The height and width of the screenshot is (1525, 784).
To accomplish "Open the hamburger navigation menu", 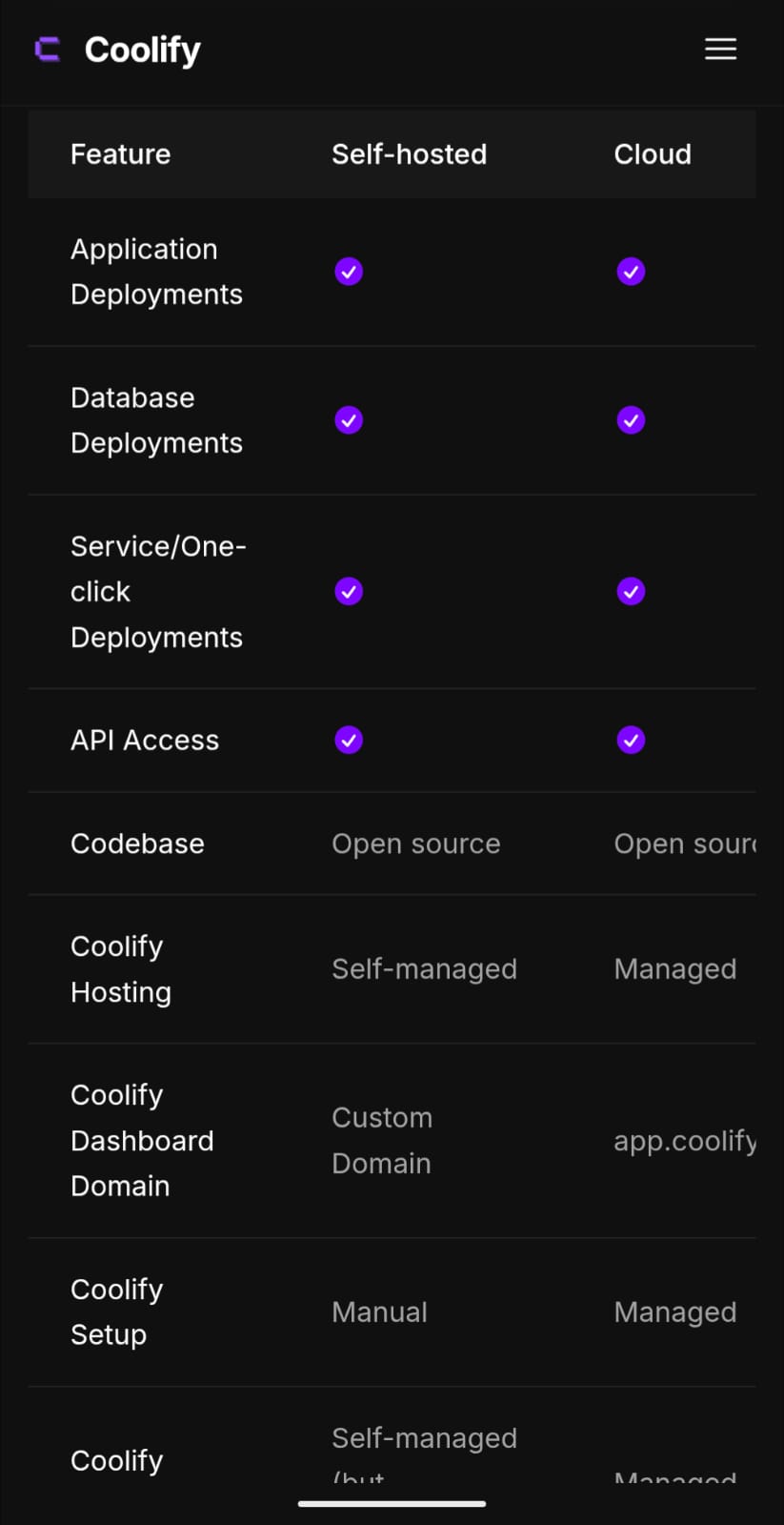I will (720, 50).
